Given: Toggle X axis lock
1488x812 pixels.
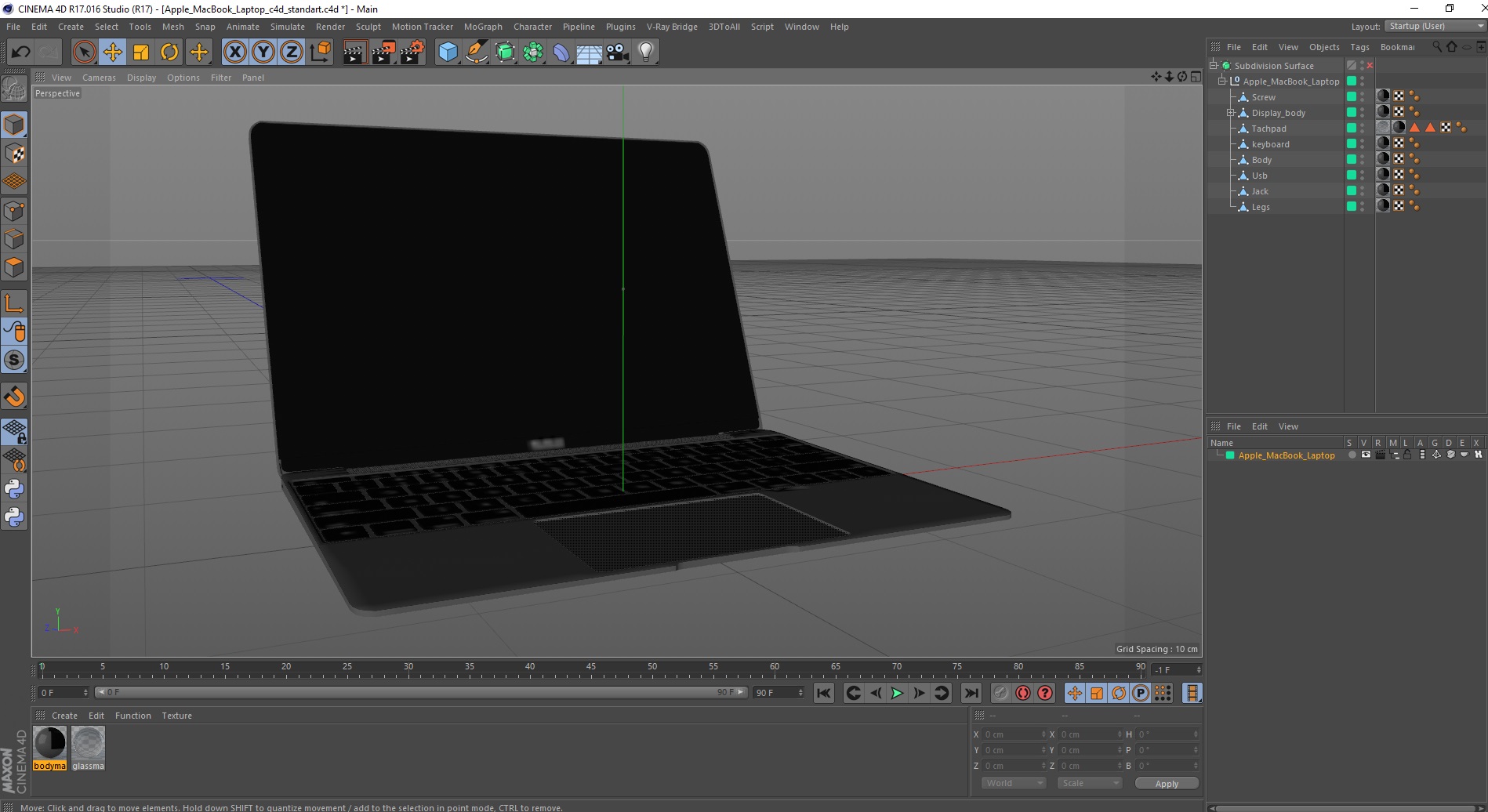Looking at the screenshot, I should pos(234,53).
